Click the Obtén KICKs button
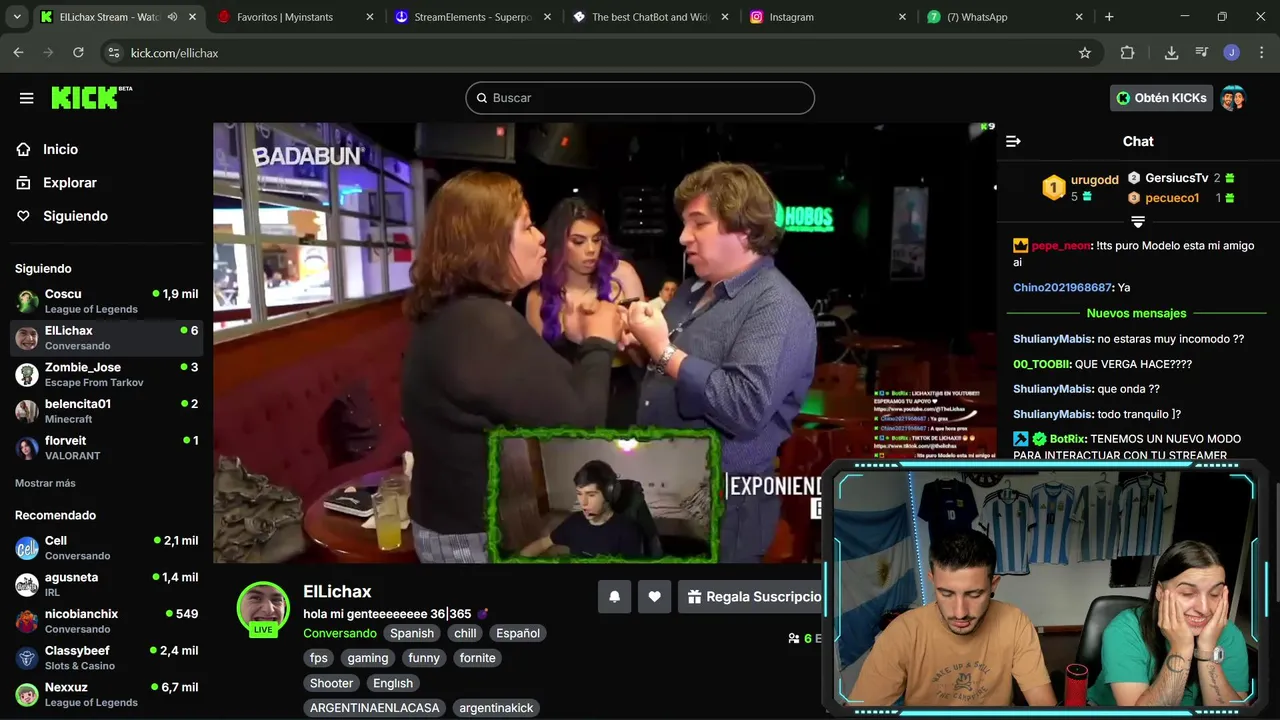 (1161, 98)
